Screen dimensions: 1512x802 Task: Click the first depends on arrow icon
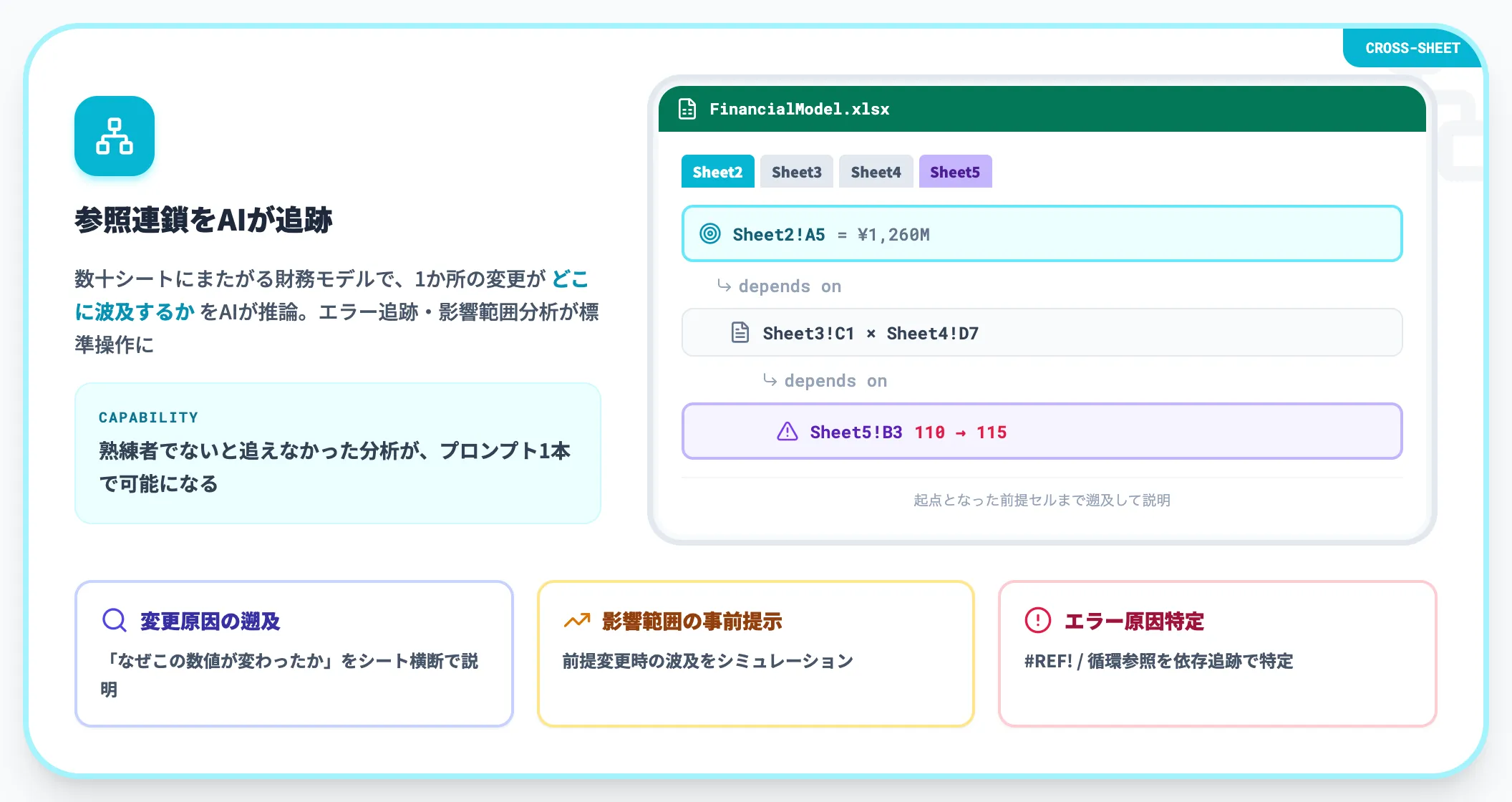point(724,286)
